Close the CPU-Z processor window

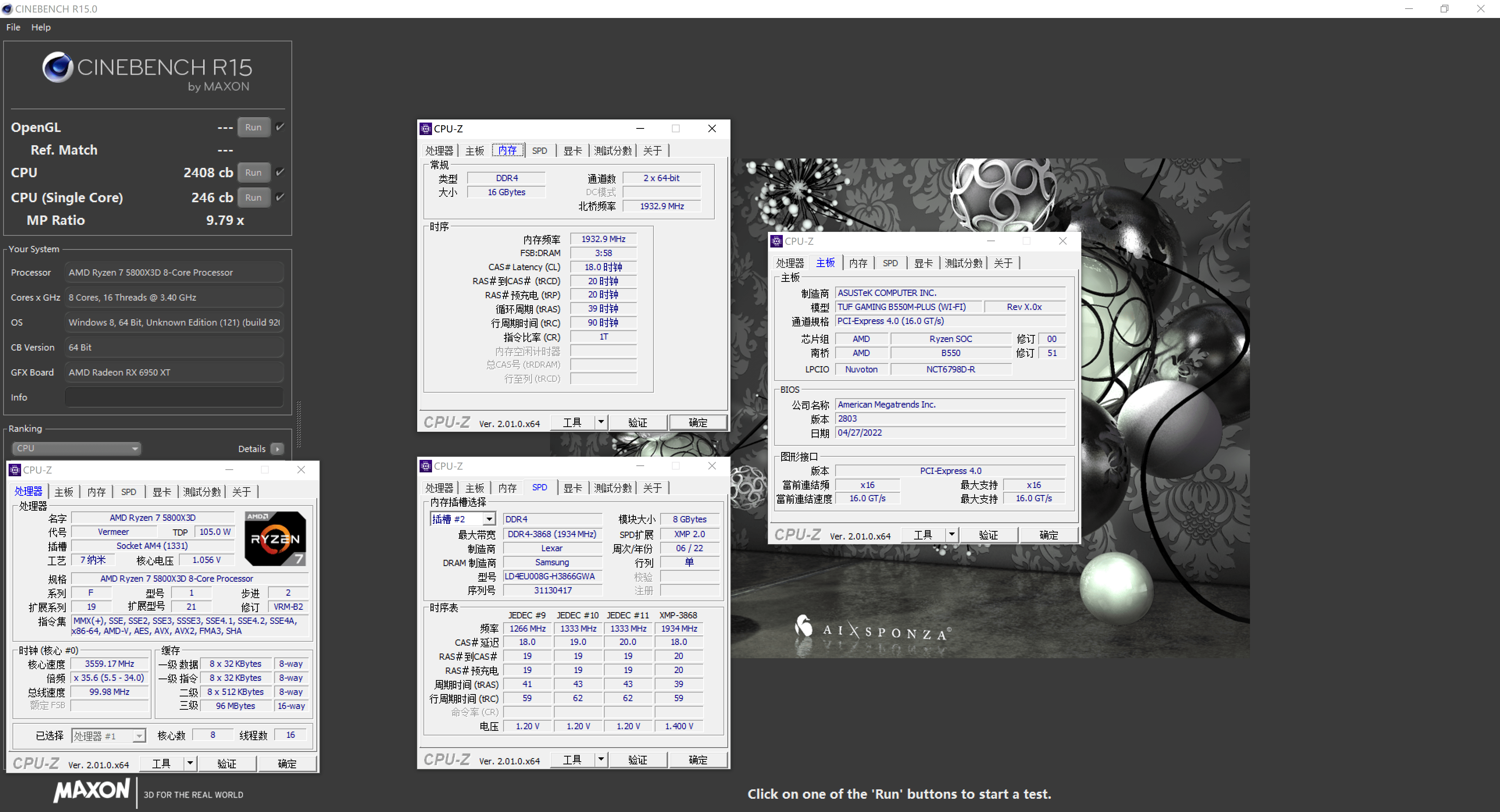pyautogui.click(x=301, y=470)
